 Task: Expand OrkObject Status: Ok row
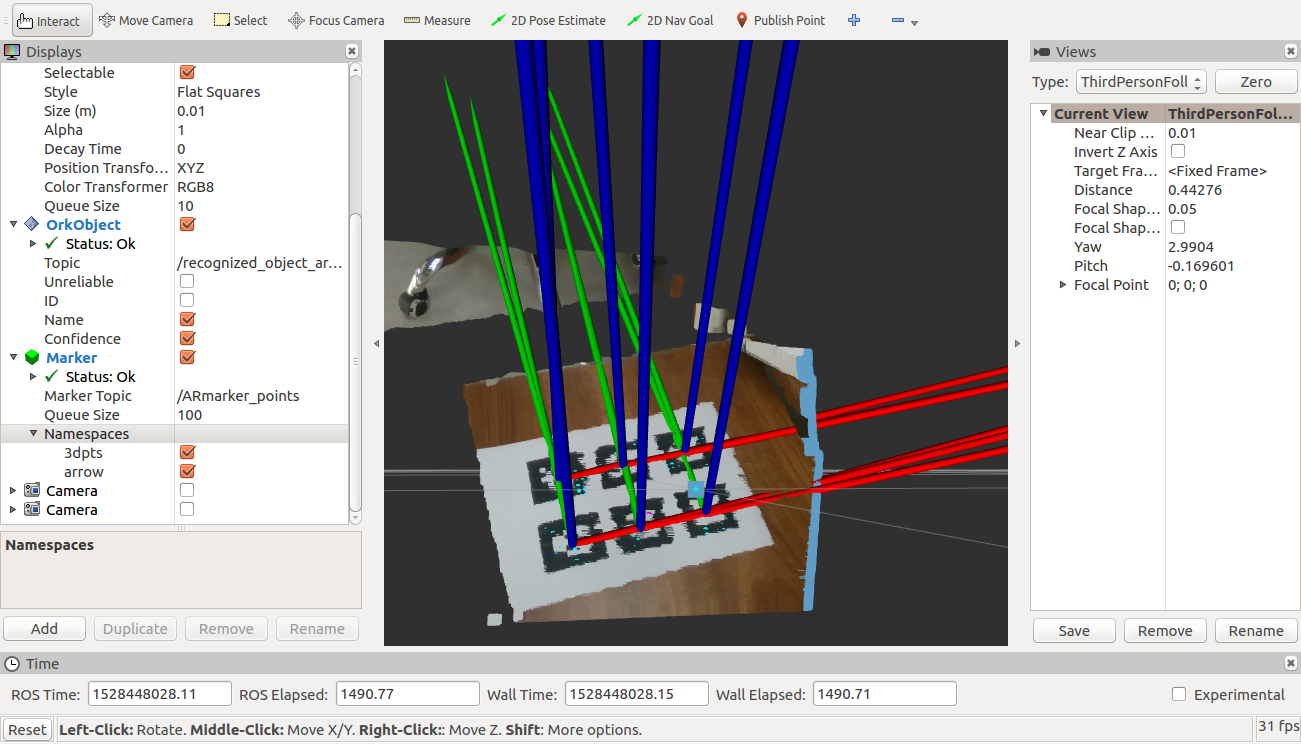33,244
